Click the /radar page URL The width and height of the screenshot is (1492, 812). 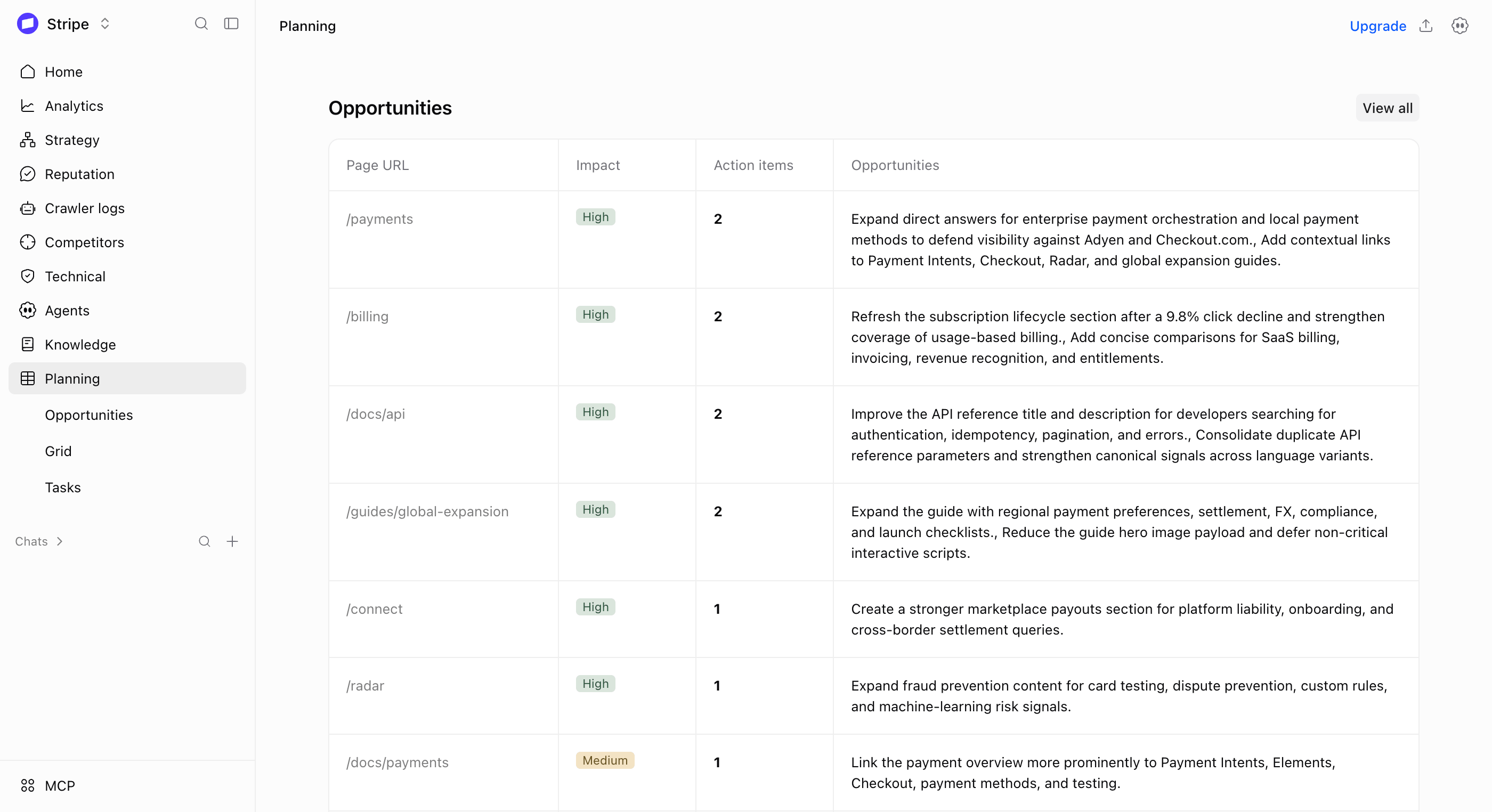365,686
